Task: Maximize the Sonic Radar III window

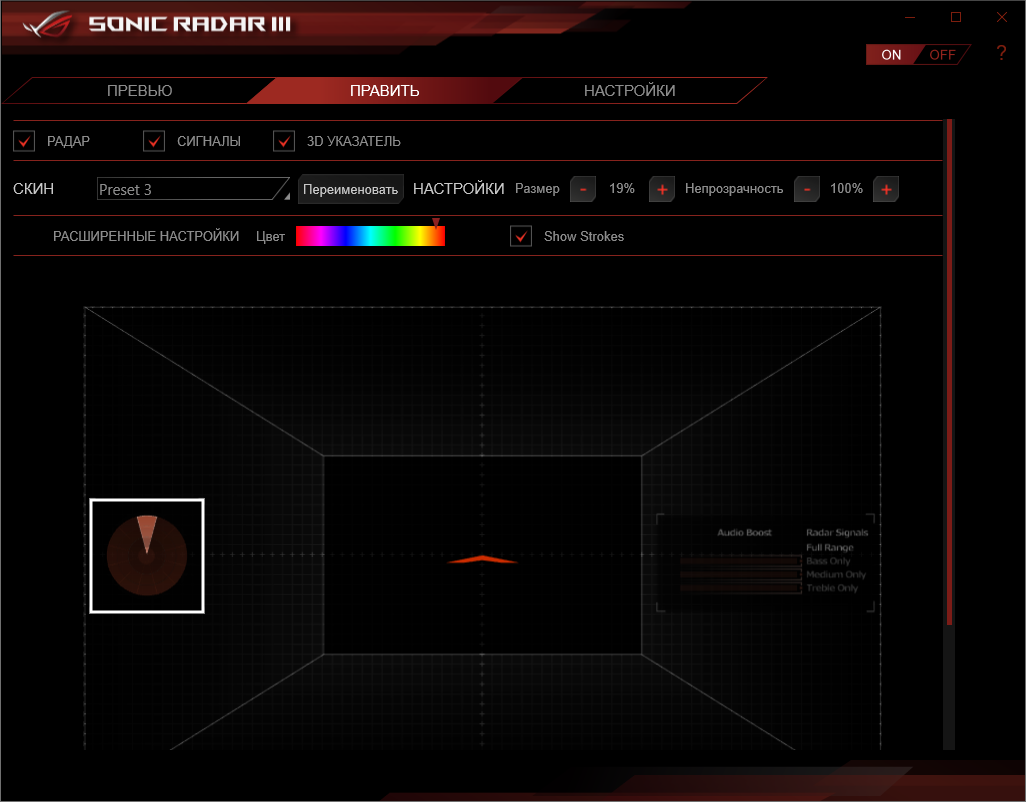Action: coord(956,18)
